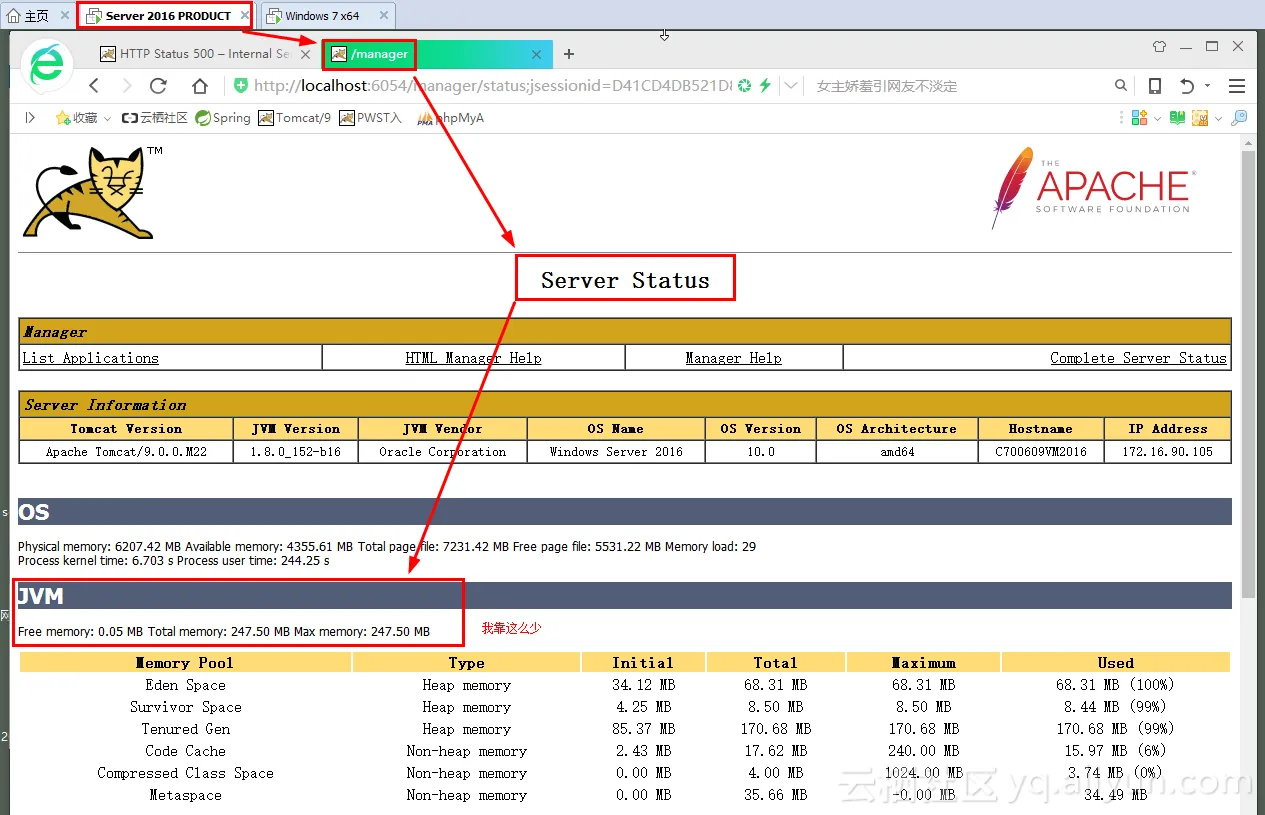Click the browser back arrow
This screenshot has height=815, width=1265.
(x=94, y=86)
